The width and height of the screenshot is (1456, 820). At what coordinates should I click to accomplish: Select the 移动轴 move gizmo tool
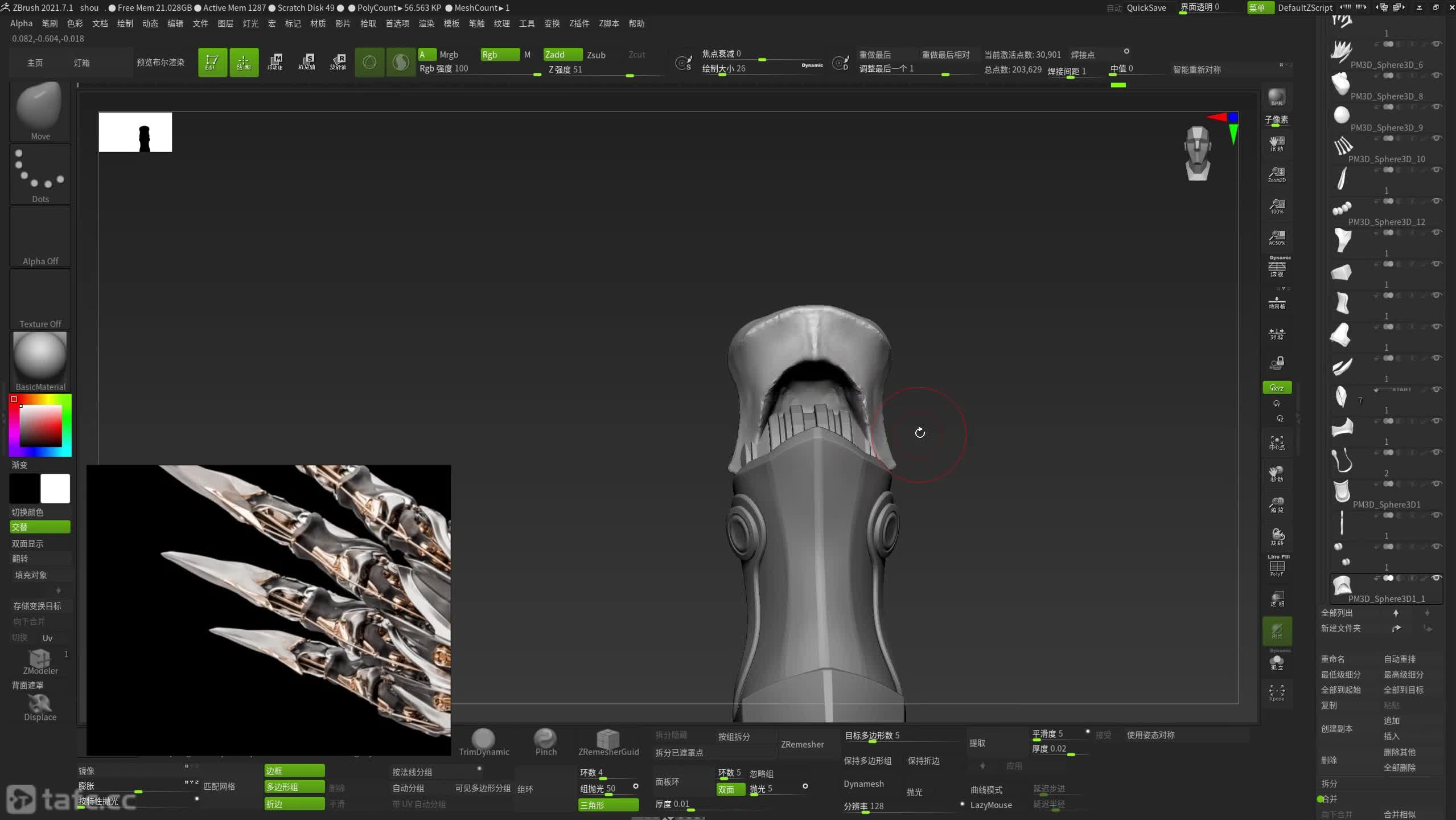pyautogui.click(x=275, y=62)
